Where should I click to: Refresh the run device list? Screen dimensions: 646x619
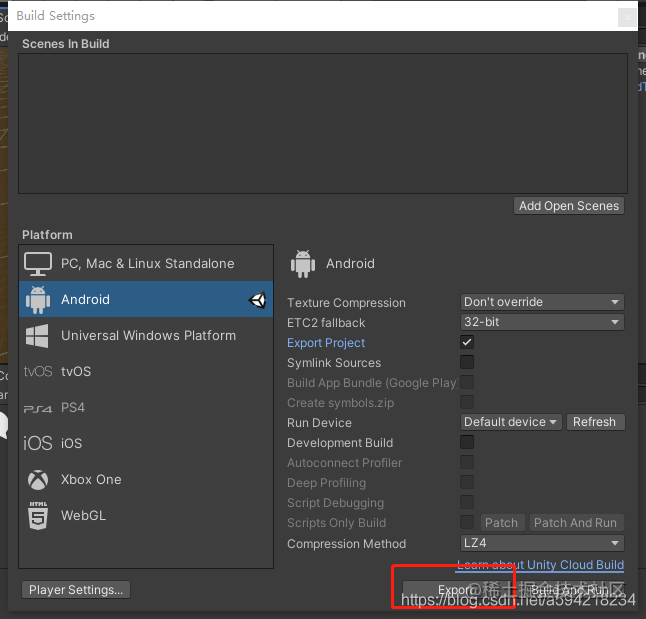(x=595, y=422)
